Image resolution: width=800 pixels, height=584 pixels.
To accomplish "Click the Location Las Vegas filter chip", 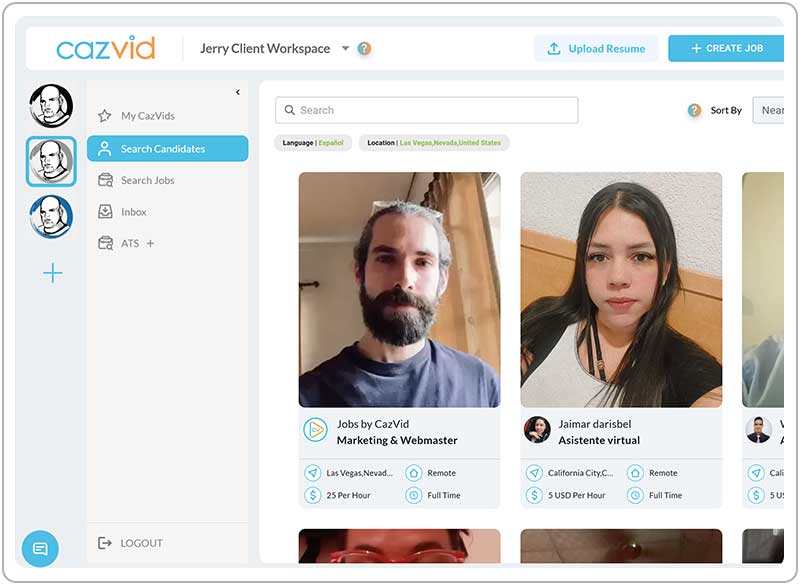I will coord(434,143).
